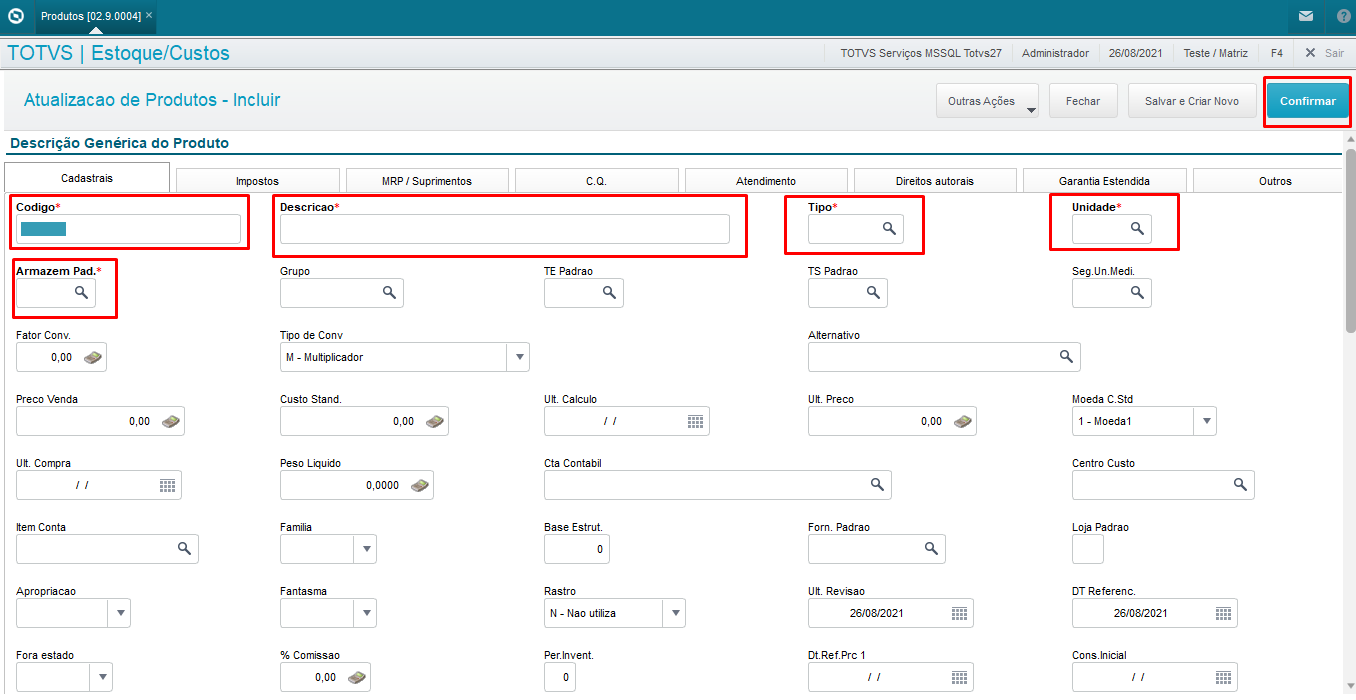The image size is (1356, 700).
Task: Open the Seg.Un.Medi. lookup magnifier
Action: click(x=1137, y=293)
